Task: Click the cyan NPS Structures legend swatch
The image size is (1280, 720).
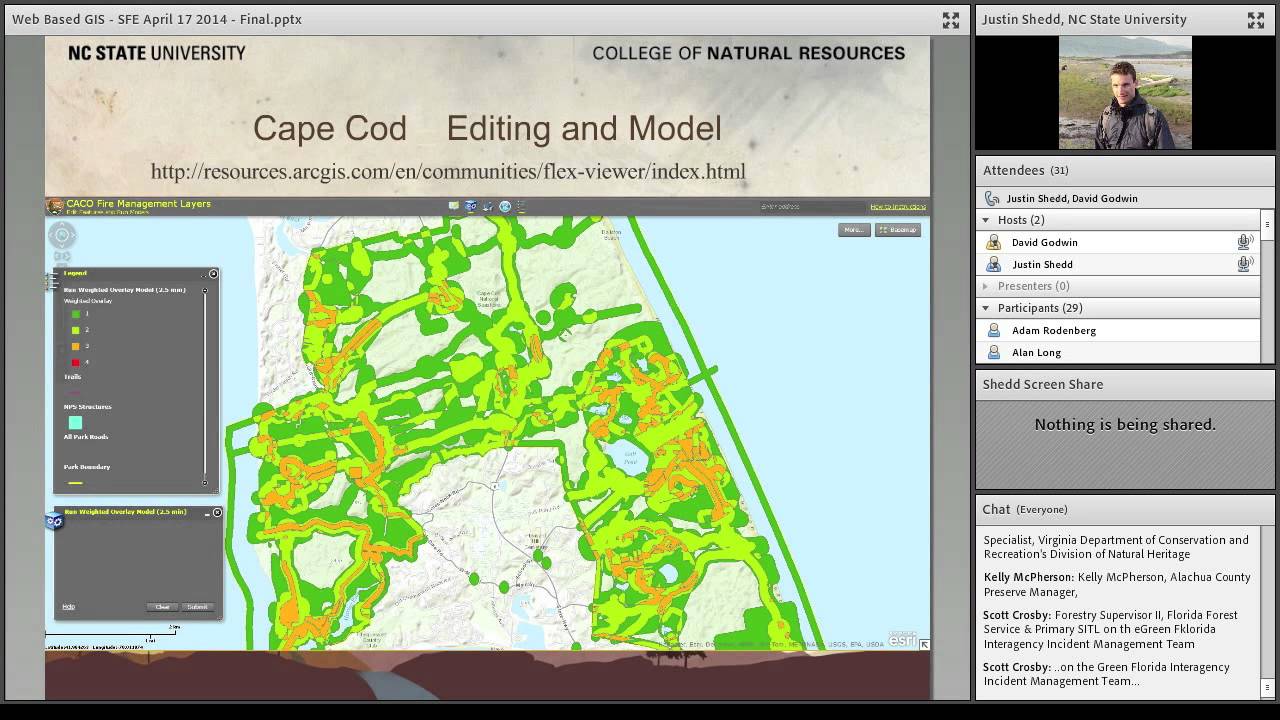Action: pyautogui.click(x=75, y=423)
